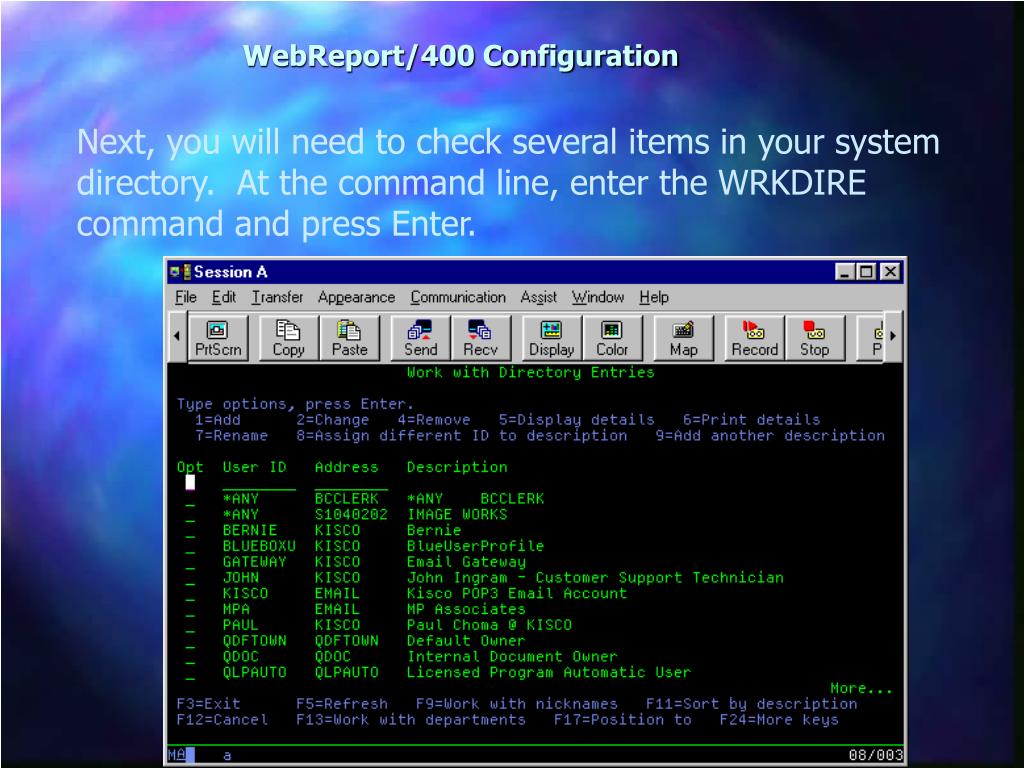Viewport: 1024px width, 768px height.
Task: Click the option field for PAUL
Action: [190, 625]
